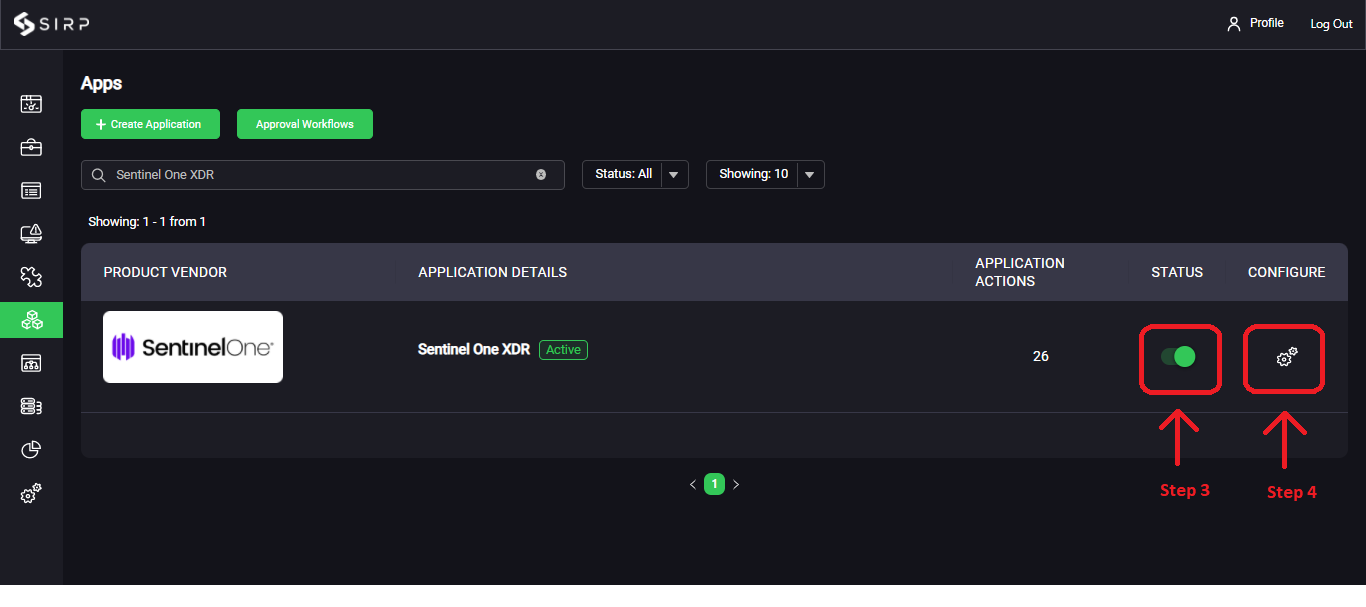Open the settings gears icon in the sidebar
This screenshot has width=1366, height=607.
pos(31,493)
